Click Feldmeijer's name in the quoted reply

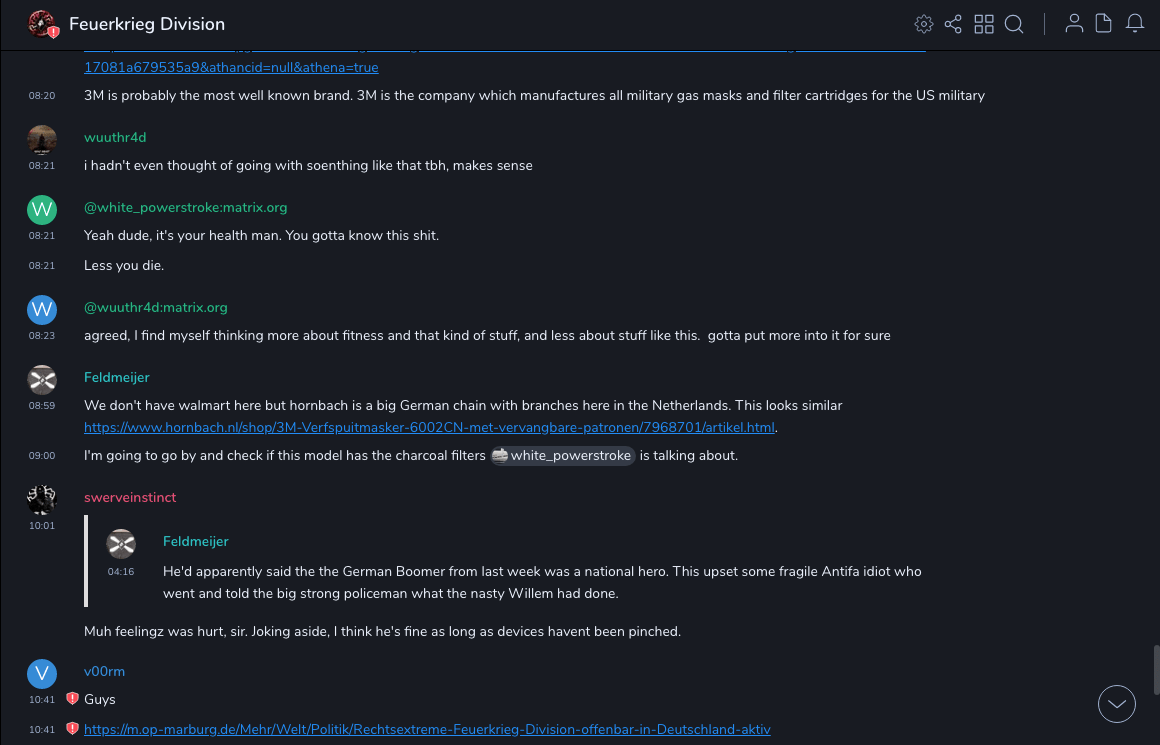196,541
